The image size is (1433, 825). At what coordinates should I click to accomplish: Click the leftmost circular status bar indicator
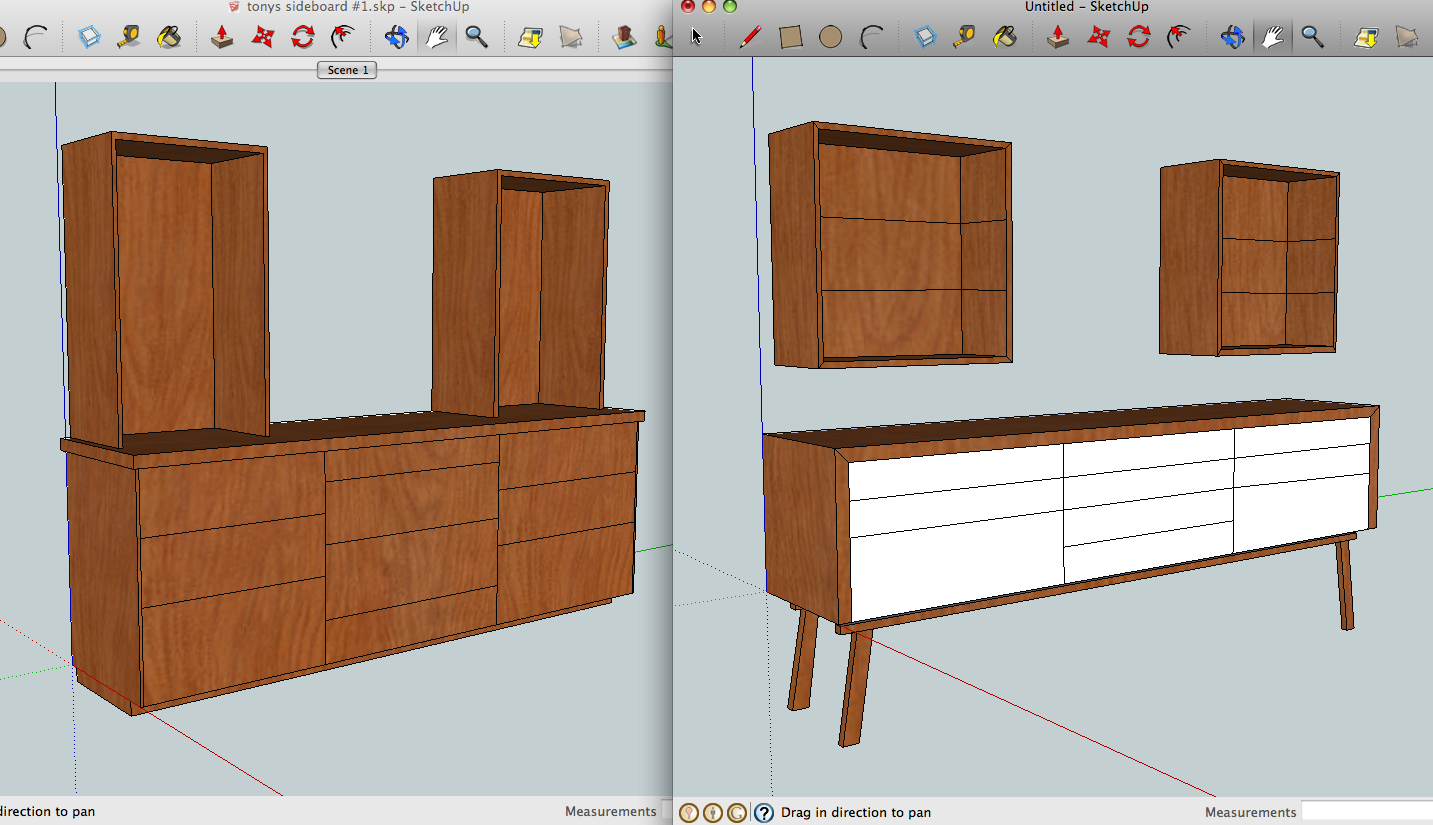point(688,812)
